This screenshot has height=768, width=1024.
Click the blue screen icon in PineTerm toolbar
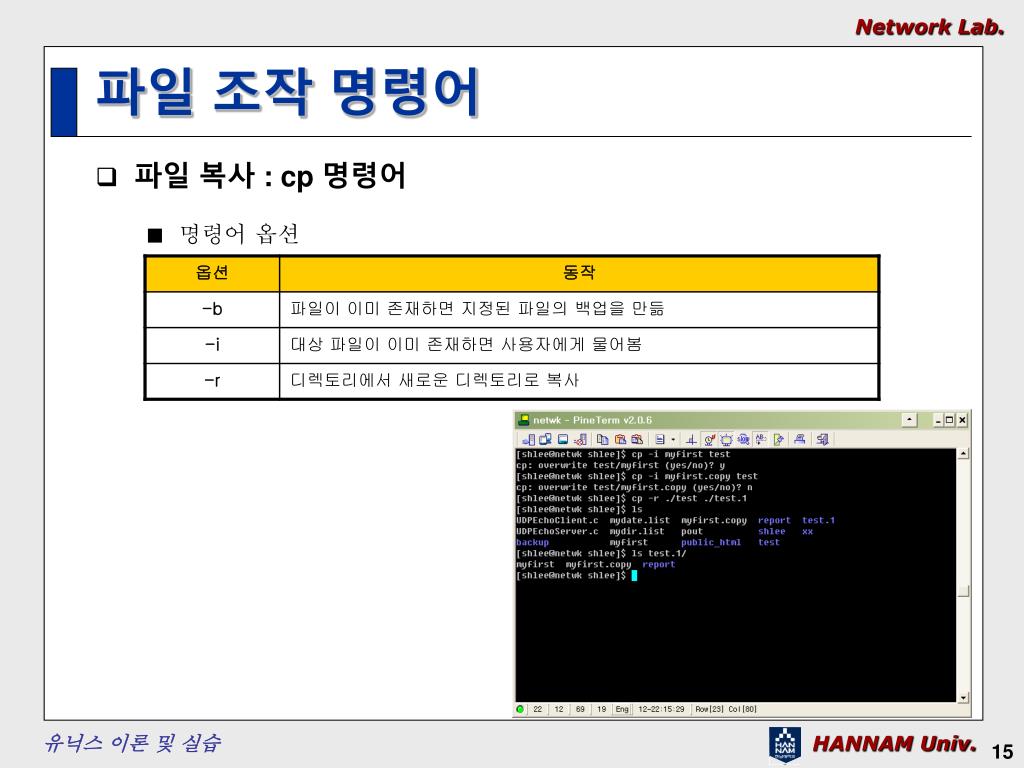point(563,440)
